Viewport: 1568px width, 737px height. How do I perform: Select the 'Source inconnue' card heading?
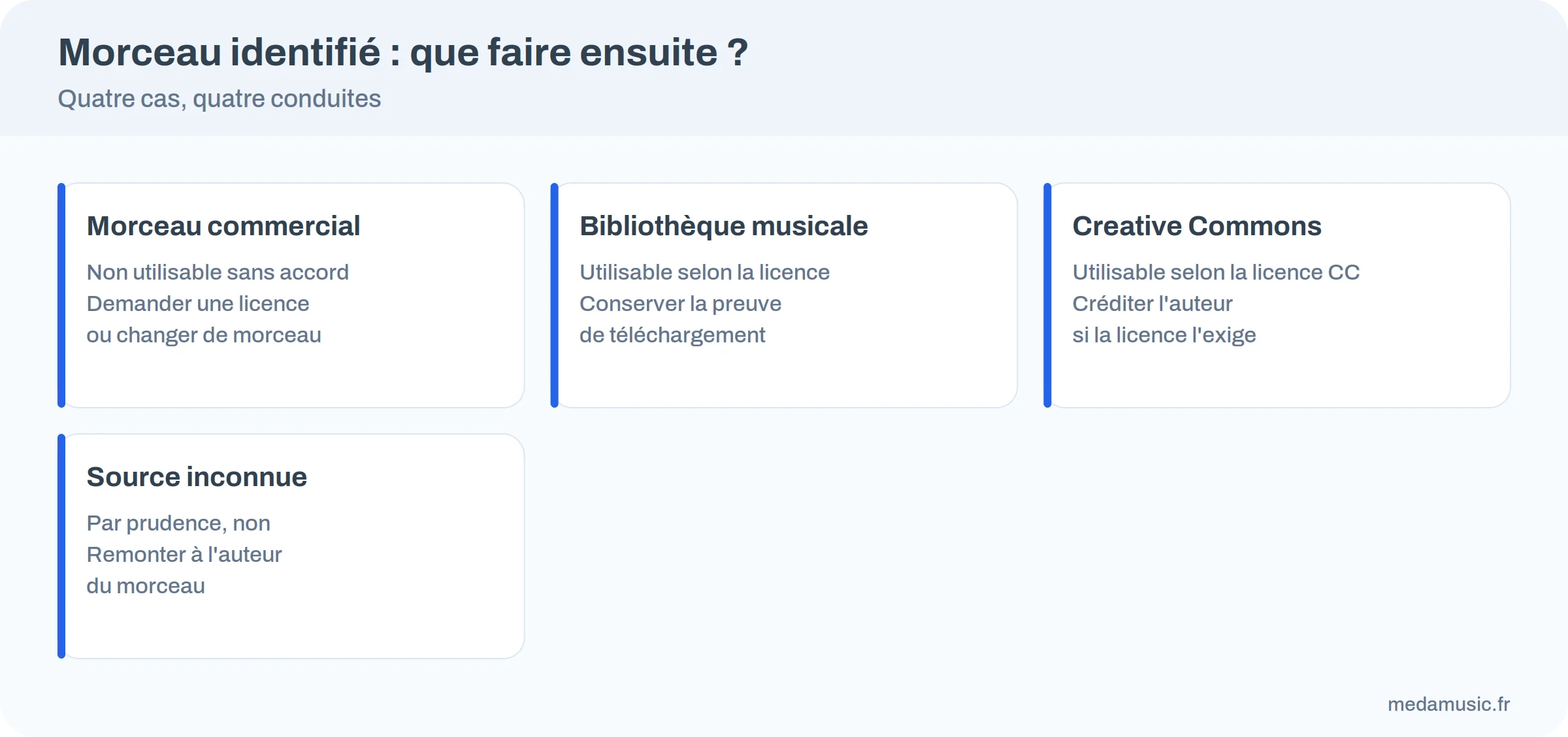[x=197, y=477]
